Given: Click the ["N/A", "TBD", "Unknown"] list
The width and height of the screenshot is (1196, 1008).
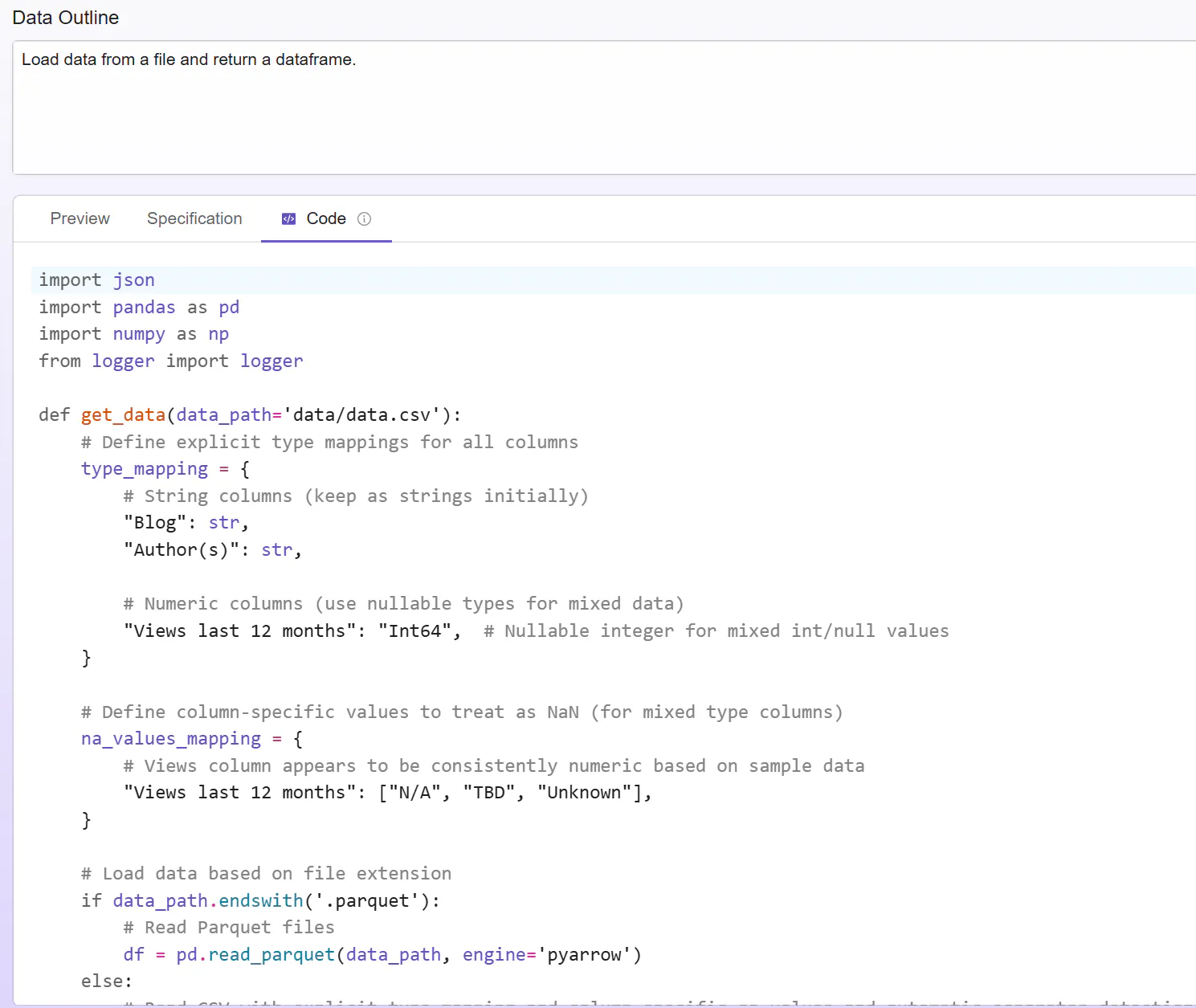Looking at the screenshot, I should pyautogui.click(x=511, y=793).
